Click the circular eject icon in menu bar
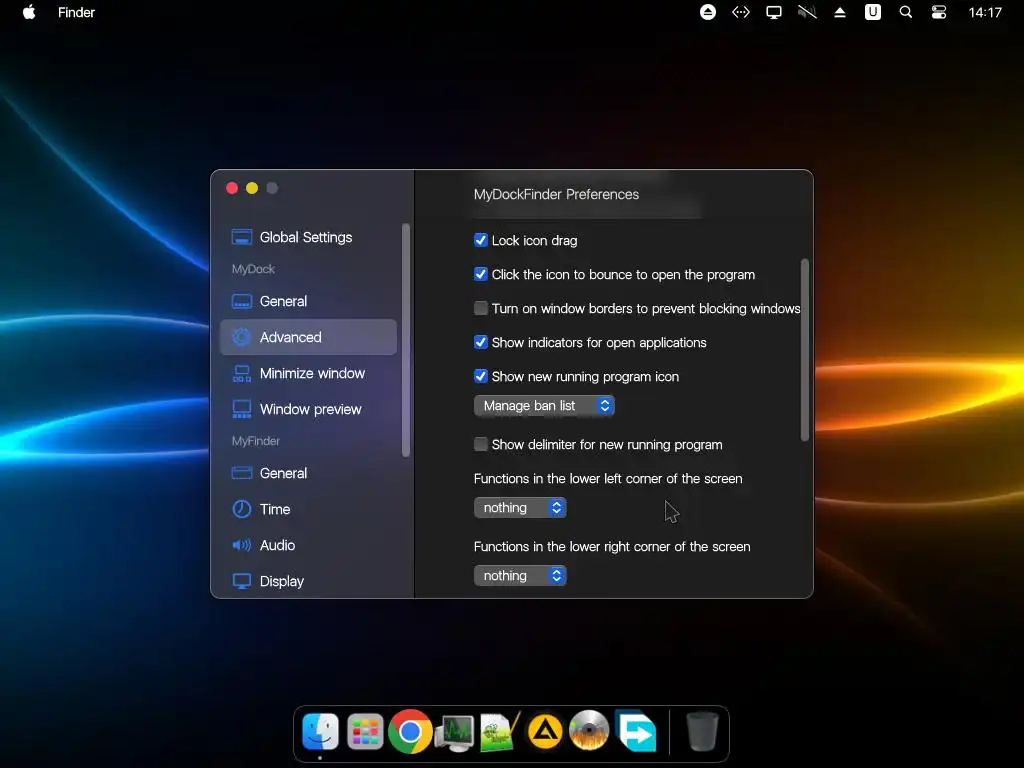 708,12
